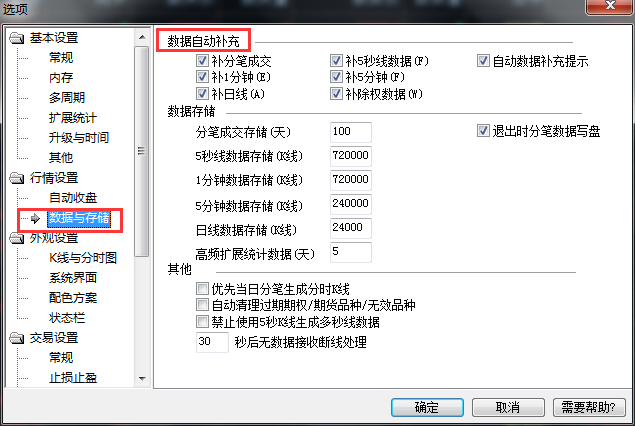This screenshot has height=426, width=635.
Task: Toggle 补5秒线数据 checkbox
Action: pos(336,61)
